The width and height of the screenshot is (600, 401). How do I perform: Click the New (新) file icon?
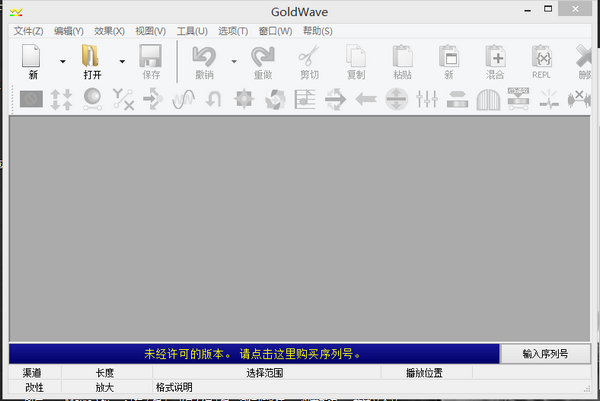32,56
